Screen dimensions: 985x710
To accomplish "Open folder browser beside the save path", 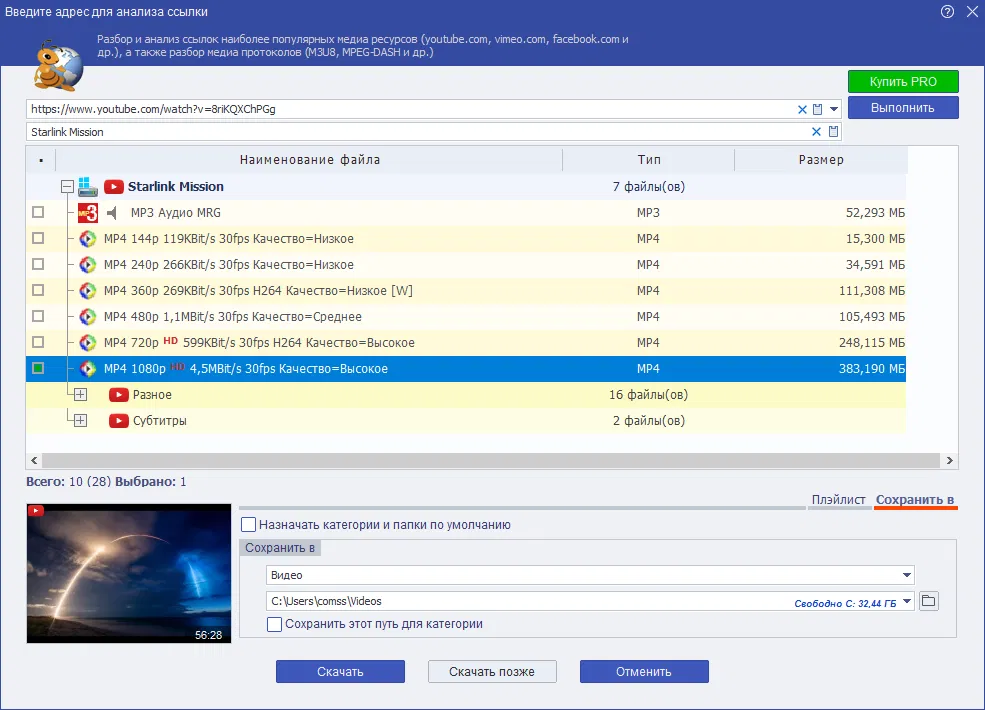I will click(928, 600).
